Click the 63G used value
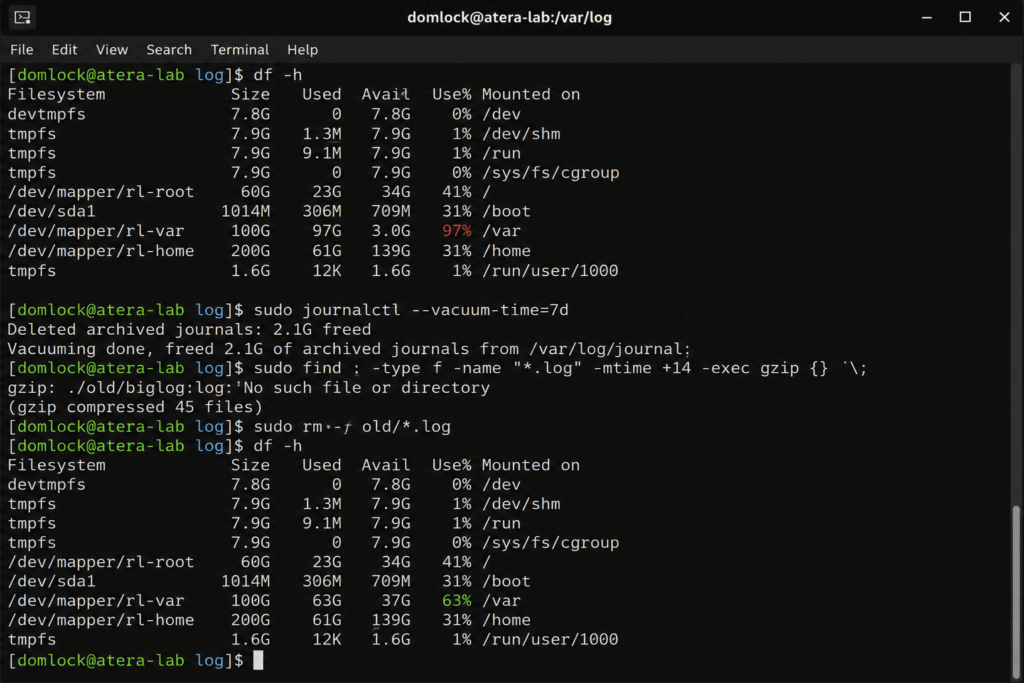Viewport: 1024px width, 683px height. click(327, 601)
